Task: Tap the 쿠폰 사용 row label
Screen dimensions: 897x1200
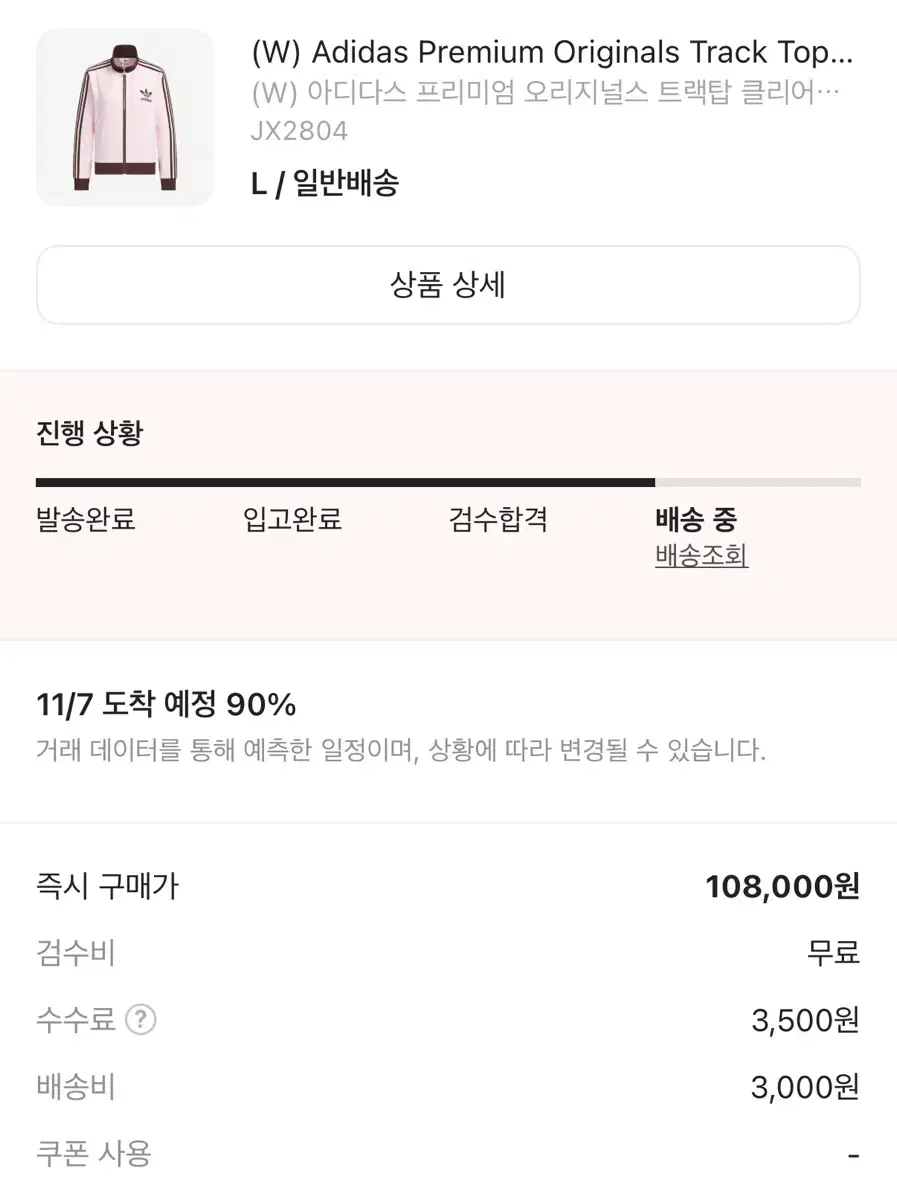Action: (93, 1154)
